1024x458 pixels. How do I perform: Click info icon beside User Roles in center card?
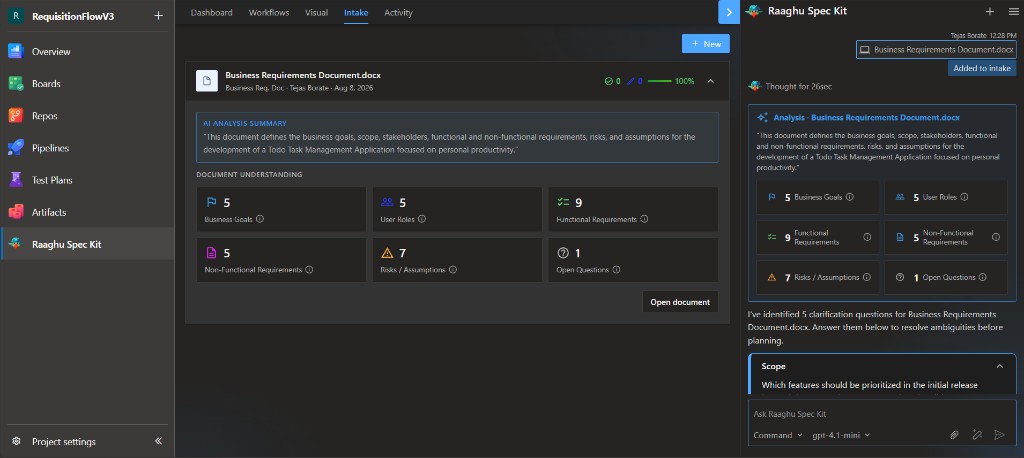pos(422,219)
